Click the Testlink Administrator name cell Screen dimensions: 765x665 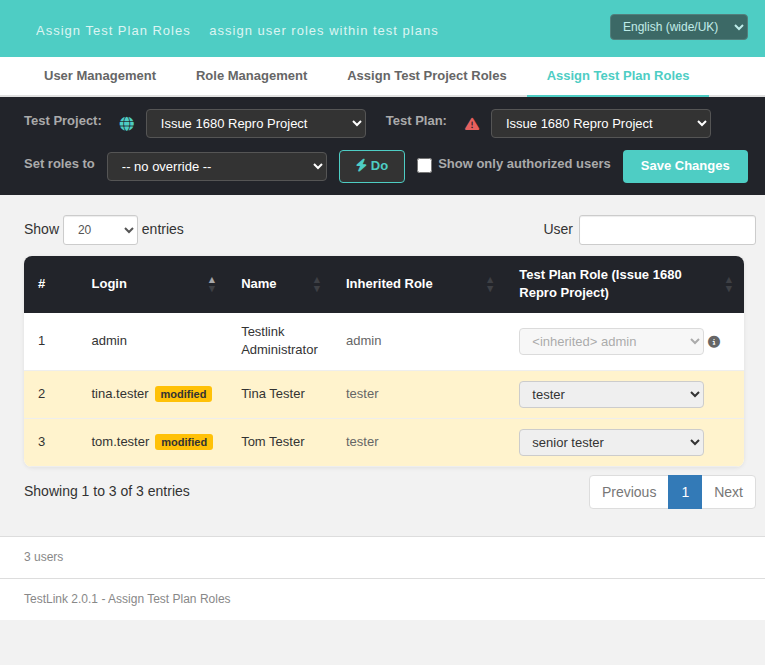point(279,341)
